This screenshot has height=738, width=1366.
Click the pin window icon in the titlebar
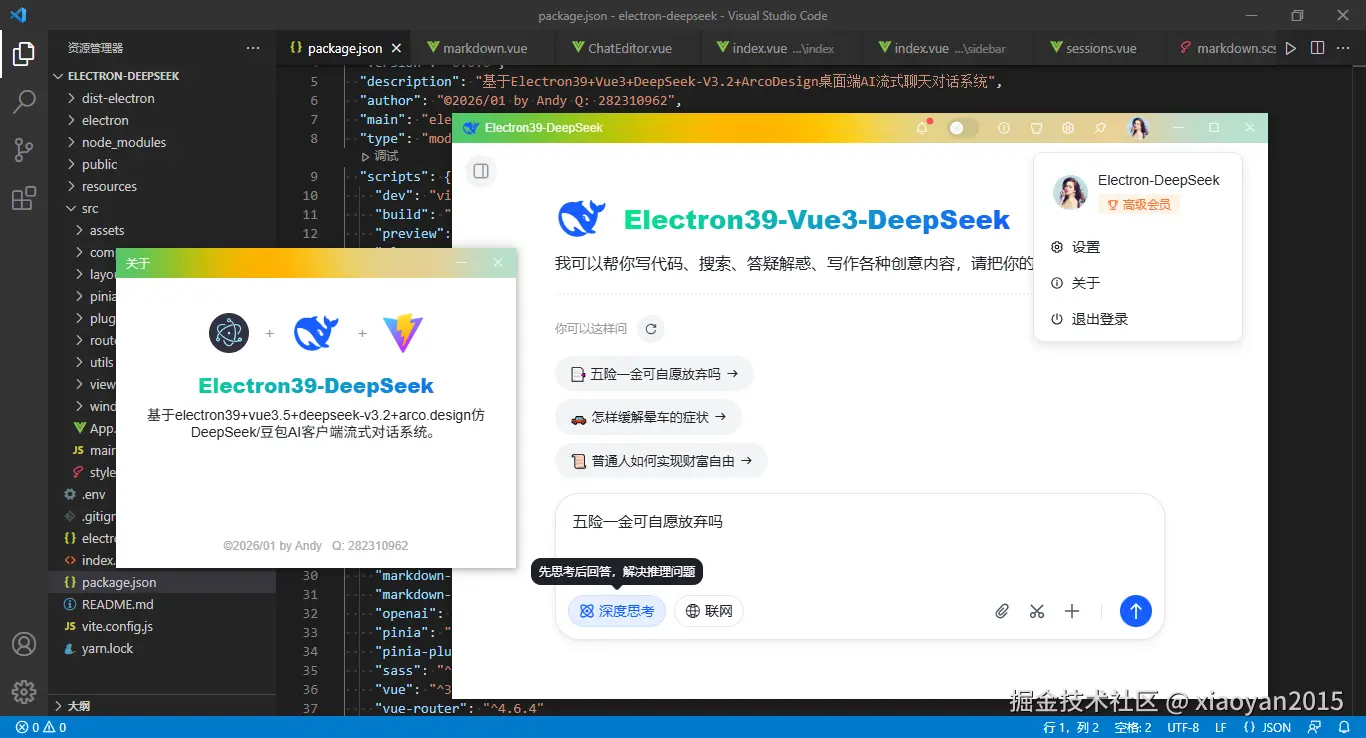click(1100, 128)
